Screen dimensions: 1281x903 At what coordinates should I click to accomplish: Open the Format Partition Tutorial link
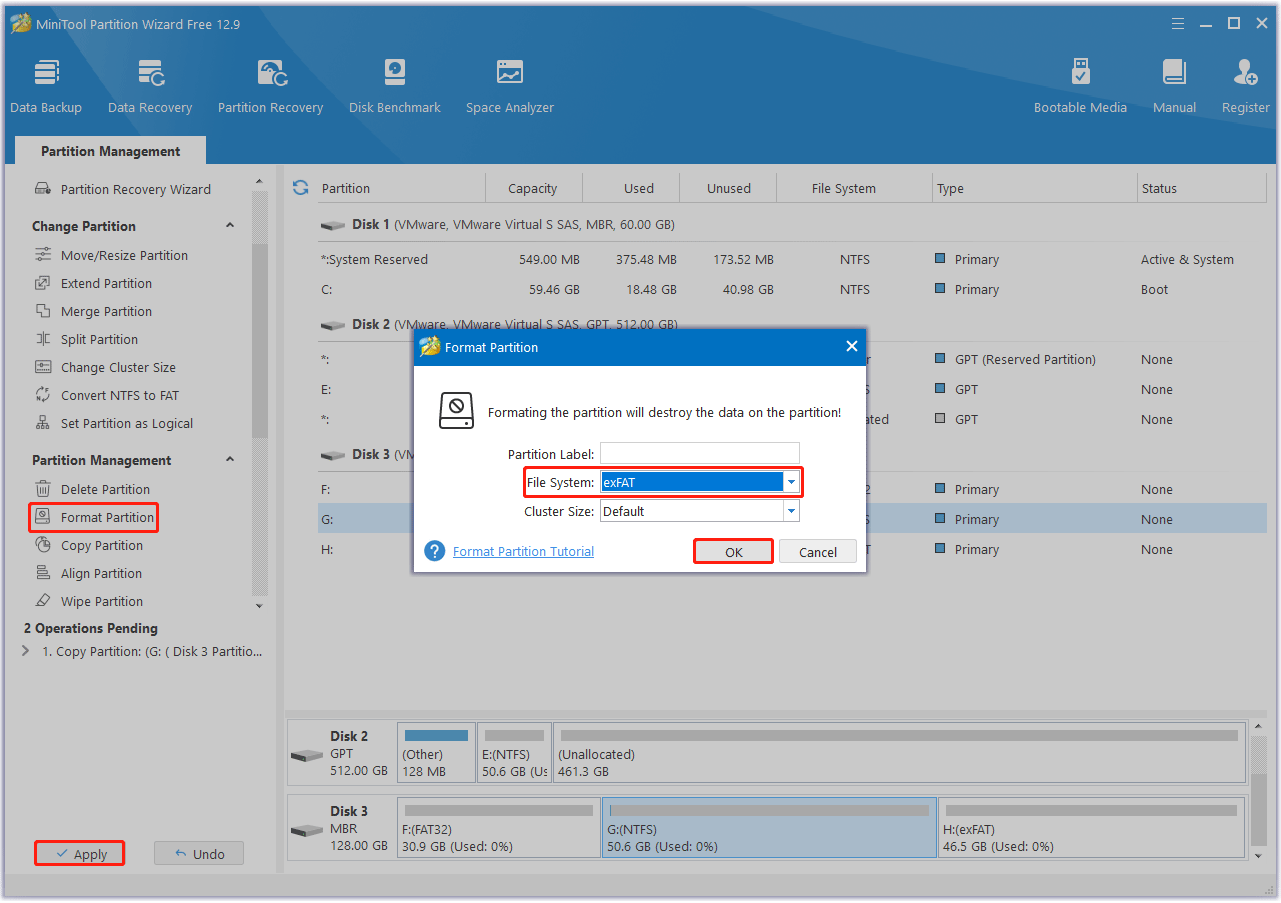(523, 551)
